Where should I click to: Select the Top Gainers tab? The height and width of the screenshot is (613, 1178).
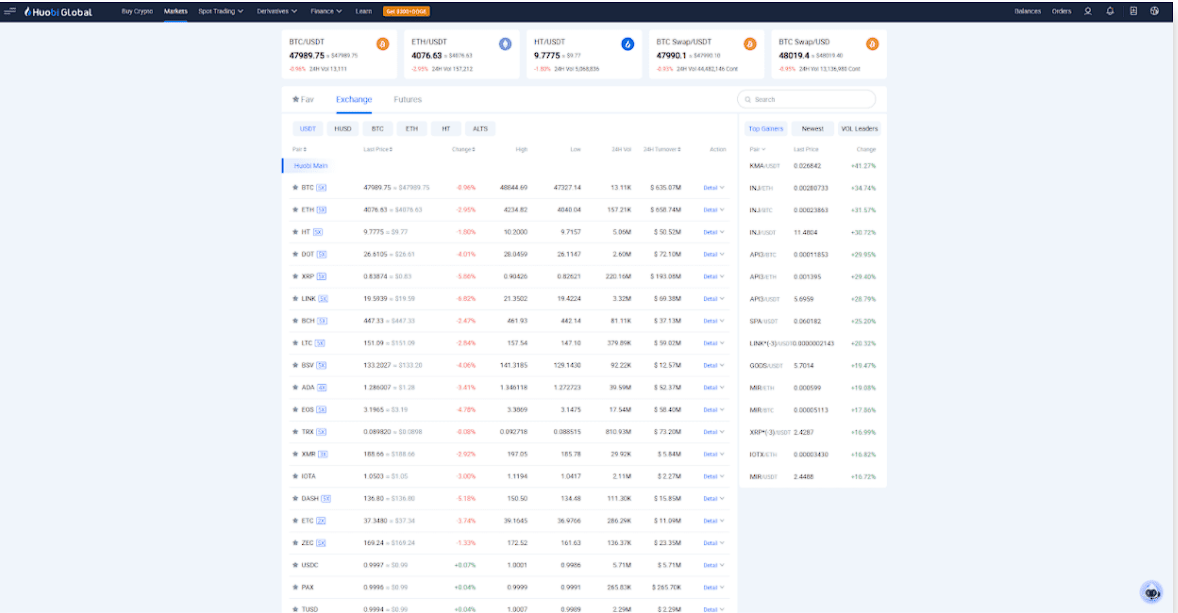[x=766, y=128]
